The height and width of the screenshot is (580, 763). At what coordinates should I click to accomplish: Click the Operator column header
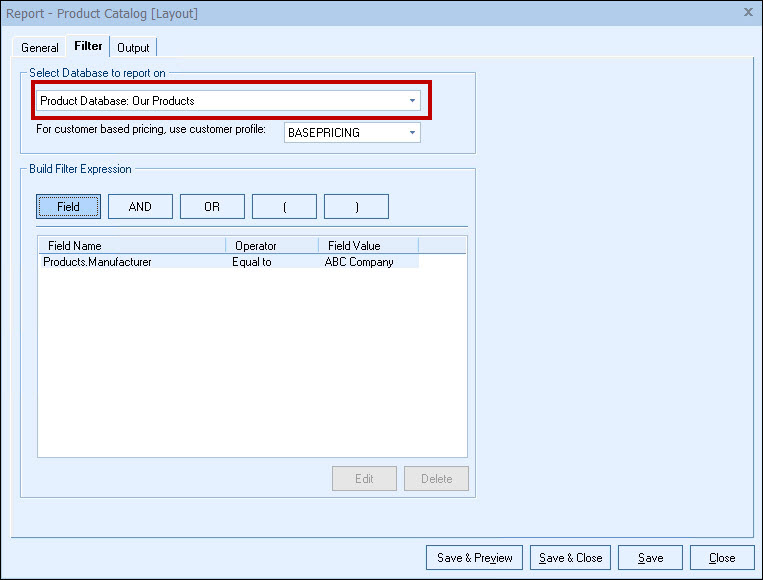click(271, 245)
